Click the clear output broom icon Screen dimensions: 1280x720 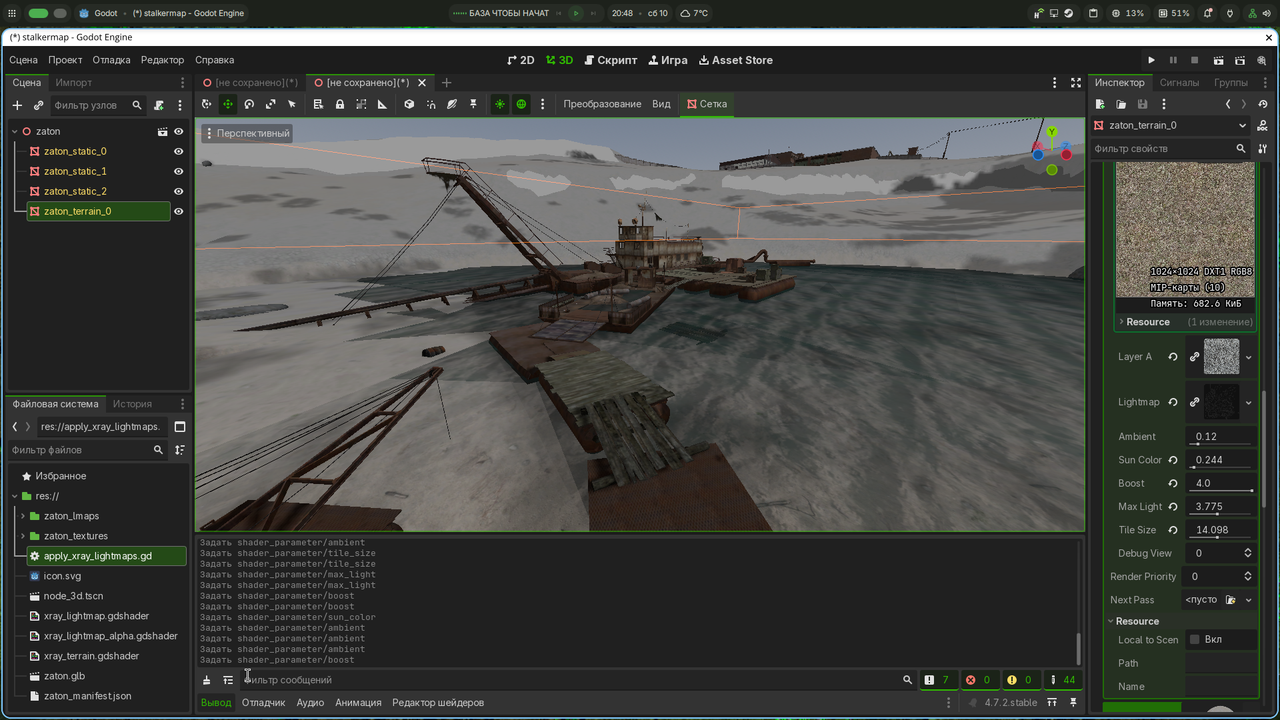207,680
